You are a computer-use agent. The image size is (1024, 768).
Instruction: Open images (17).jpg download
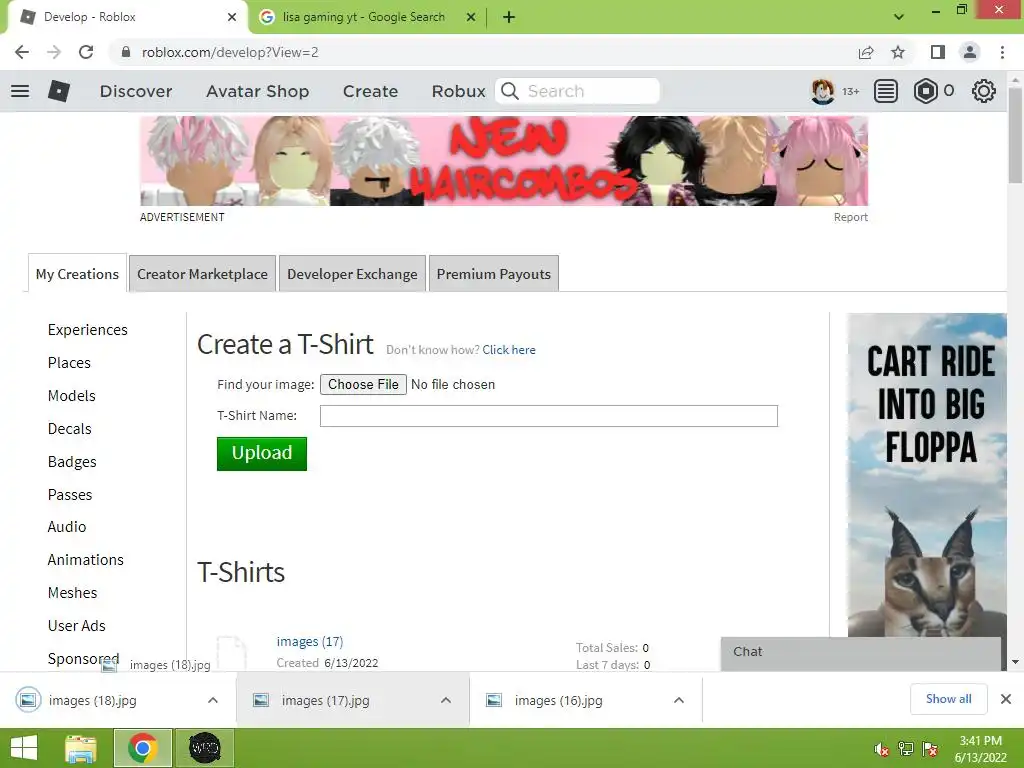pyautogui.click(x=325, y=701)
